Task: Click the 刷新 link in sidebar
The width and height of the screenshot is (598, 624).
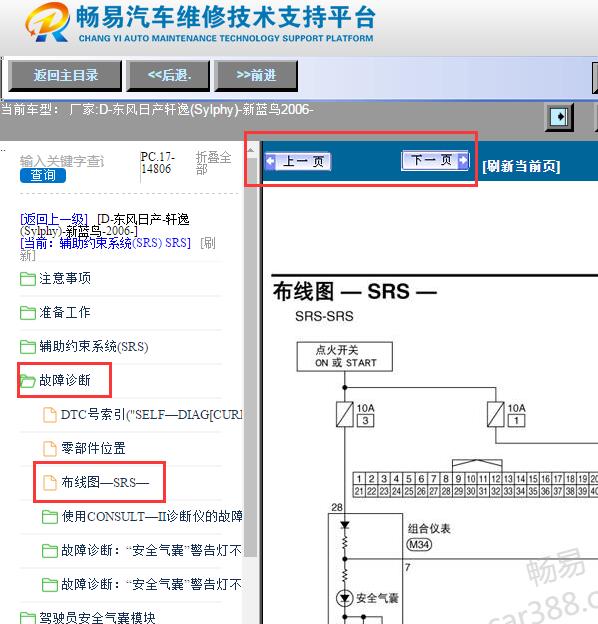Action: click(x=208, y=243)
